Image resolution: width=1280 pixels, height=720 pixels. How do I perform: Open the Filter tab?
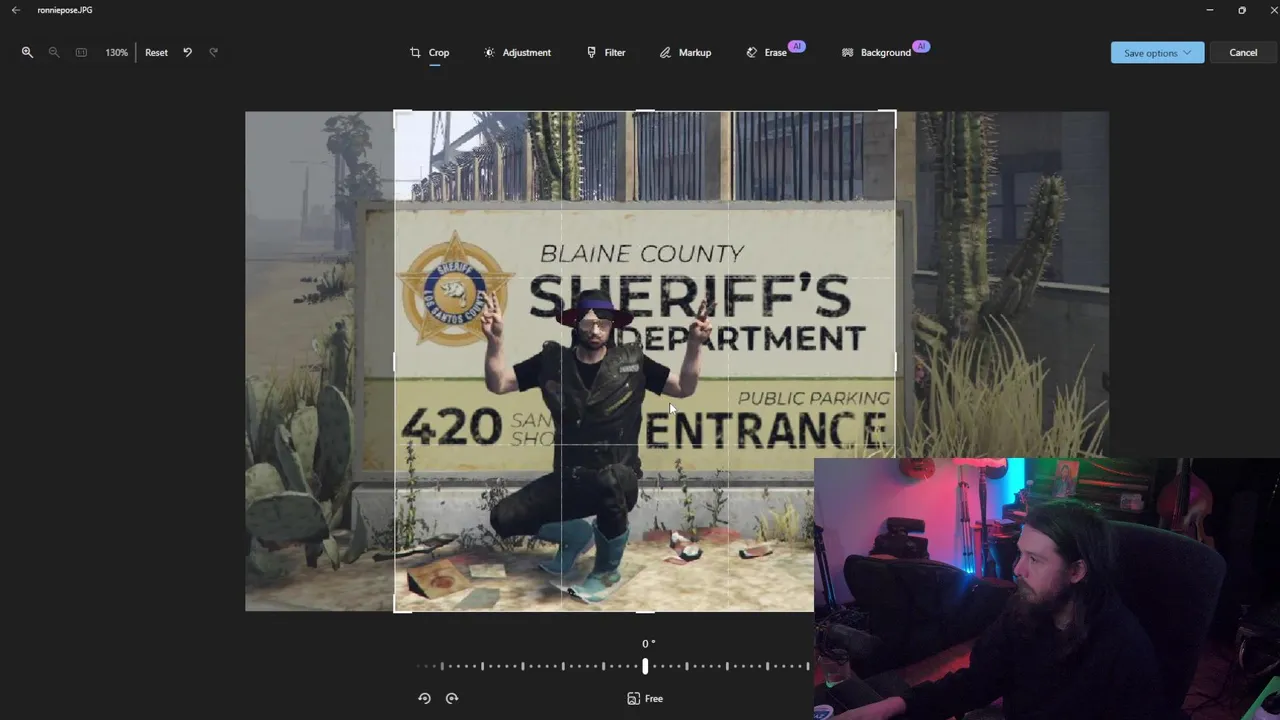606,52
